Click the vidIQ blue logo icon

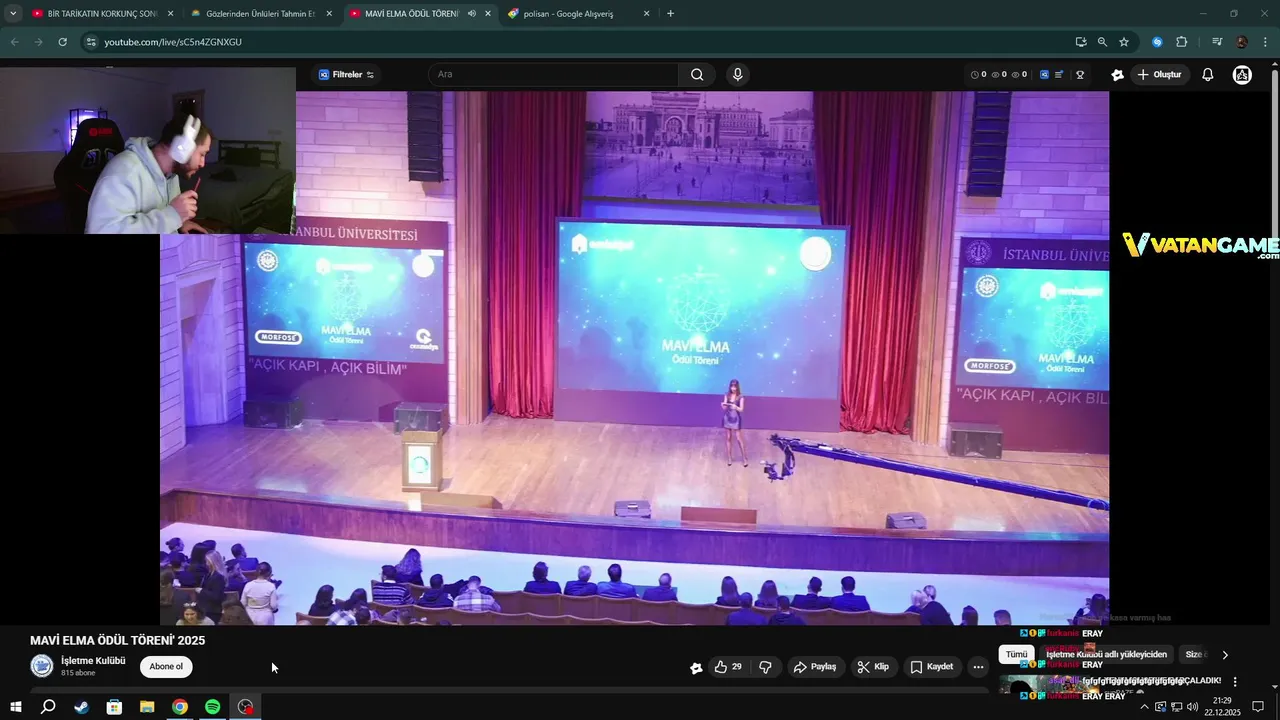pos(1045,75)
